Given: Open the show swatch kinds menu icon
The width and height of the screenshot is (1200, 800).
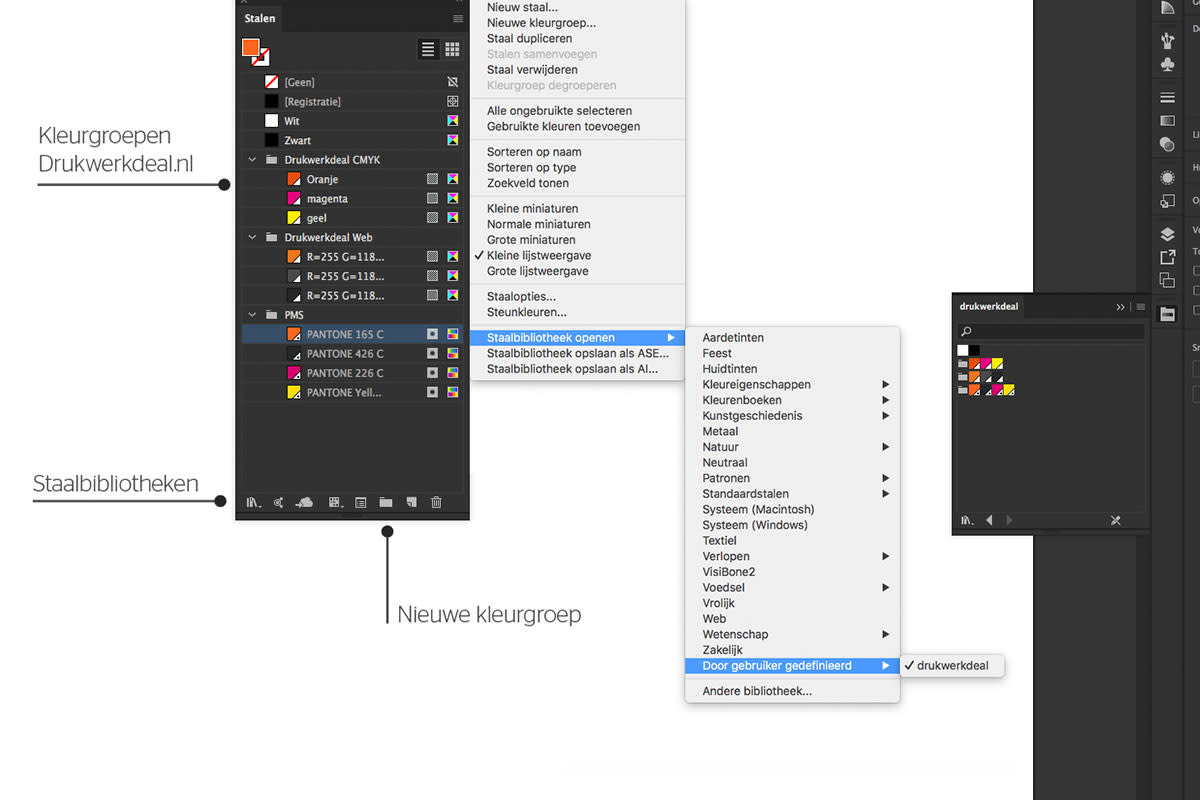Looking at the screenshot, I should (336, 502).
